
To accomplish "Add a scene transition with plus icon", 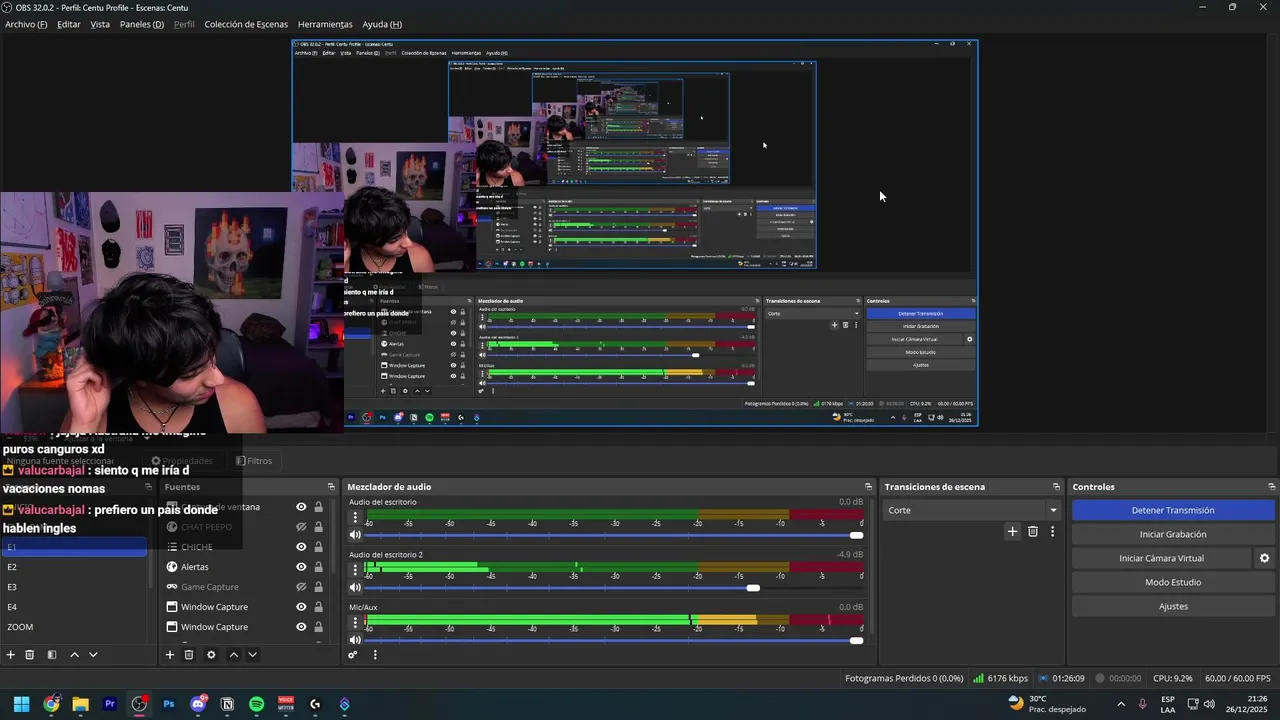I will [x=1012, y=532].
